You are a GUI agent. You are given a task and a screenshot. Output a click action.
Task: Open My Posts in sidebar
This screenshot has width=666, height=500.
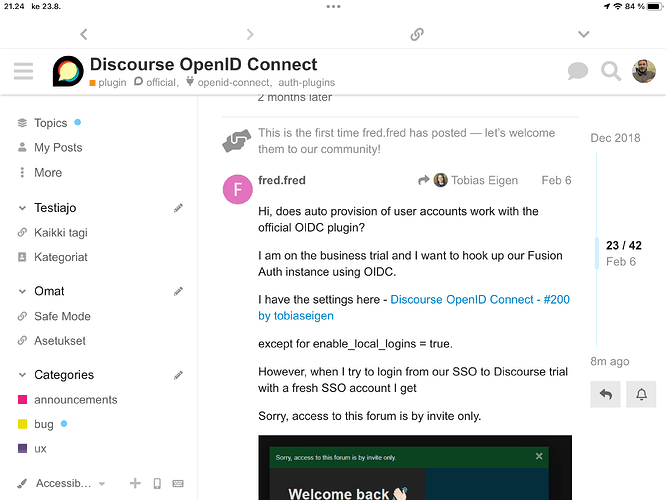(58, 148)
